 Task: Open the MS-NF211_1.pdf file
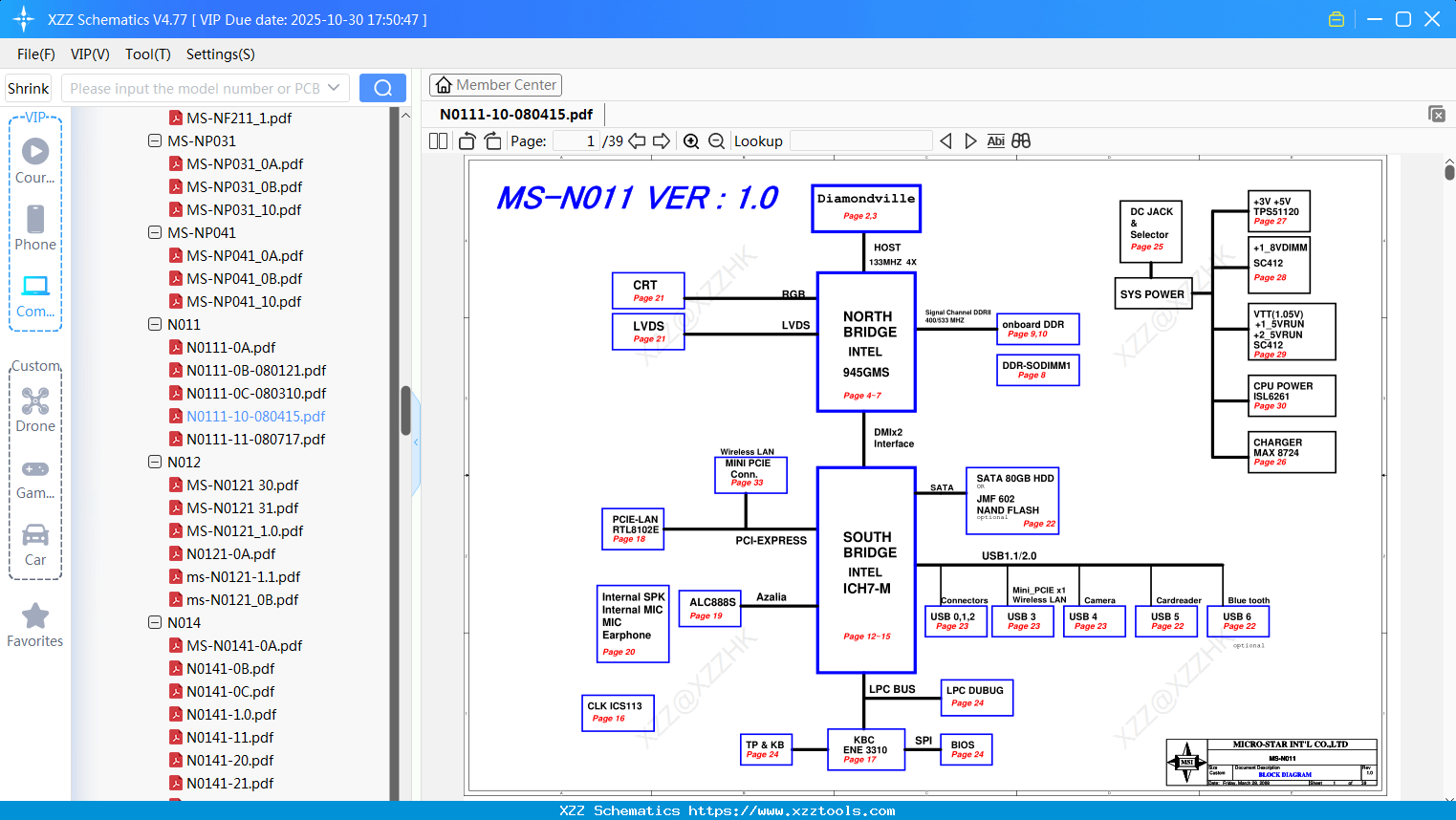pos(239,118)
